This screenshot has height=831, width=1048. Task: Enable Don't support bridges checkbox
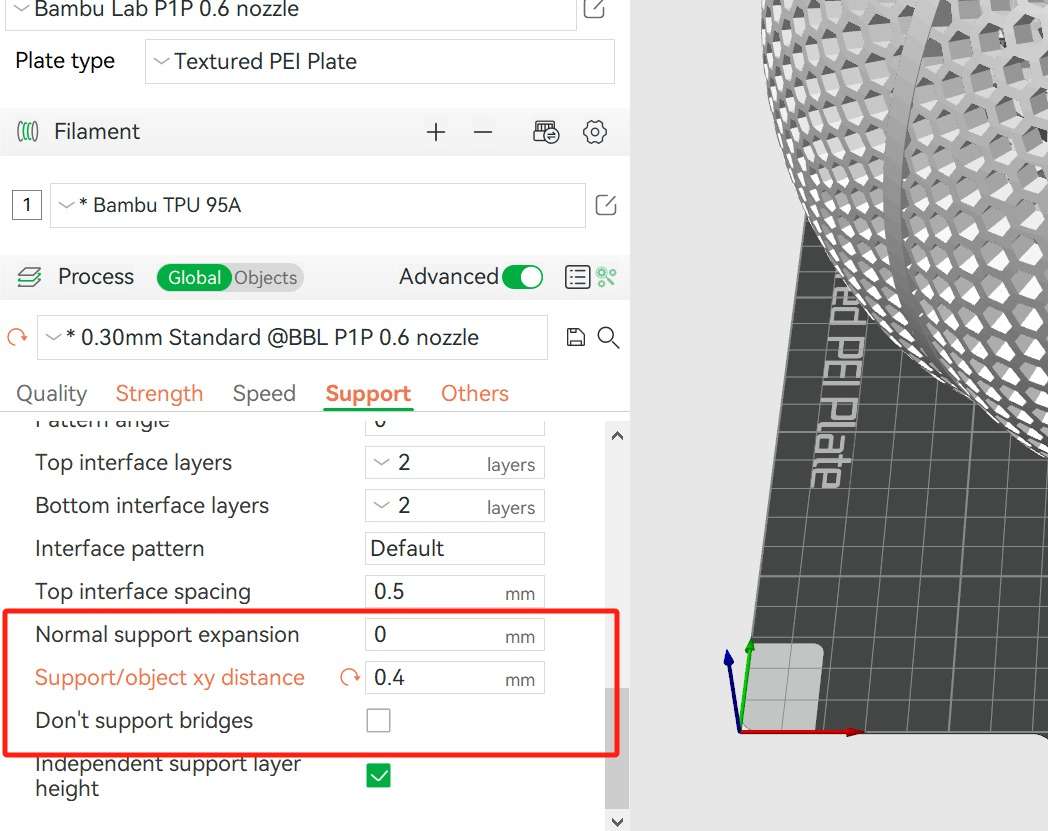point(378,720)
